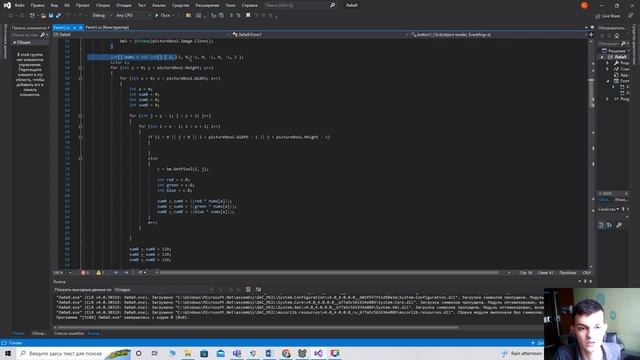Viewport: 640px width, 360px height.
Task: Click the Solution Explorer search field
Action: [612, 43]
